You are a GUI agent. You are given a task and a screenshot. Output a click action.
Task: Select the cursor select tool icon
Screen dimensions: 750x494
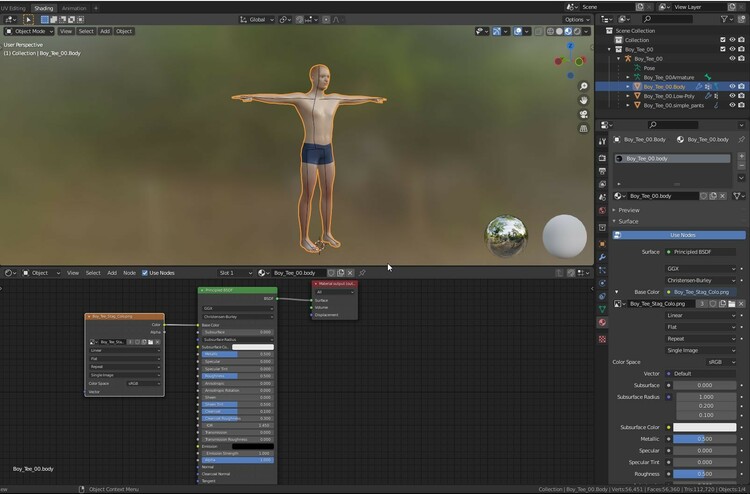(28, 19)
